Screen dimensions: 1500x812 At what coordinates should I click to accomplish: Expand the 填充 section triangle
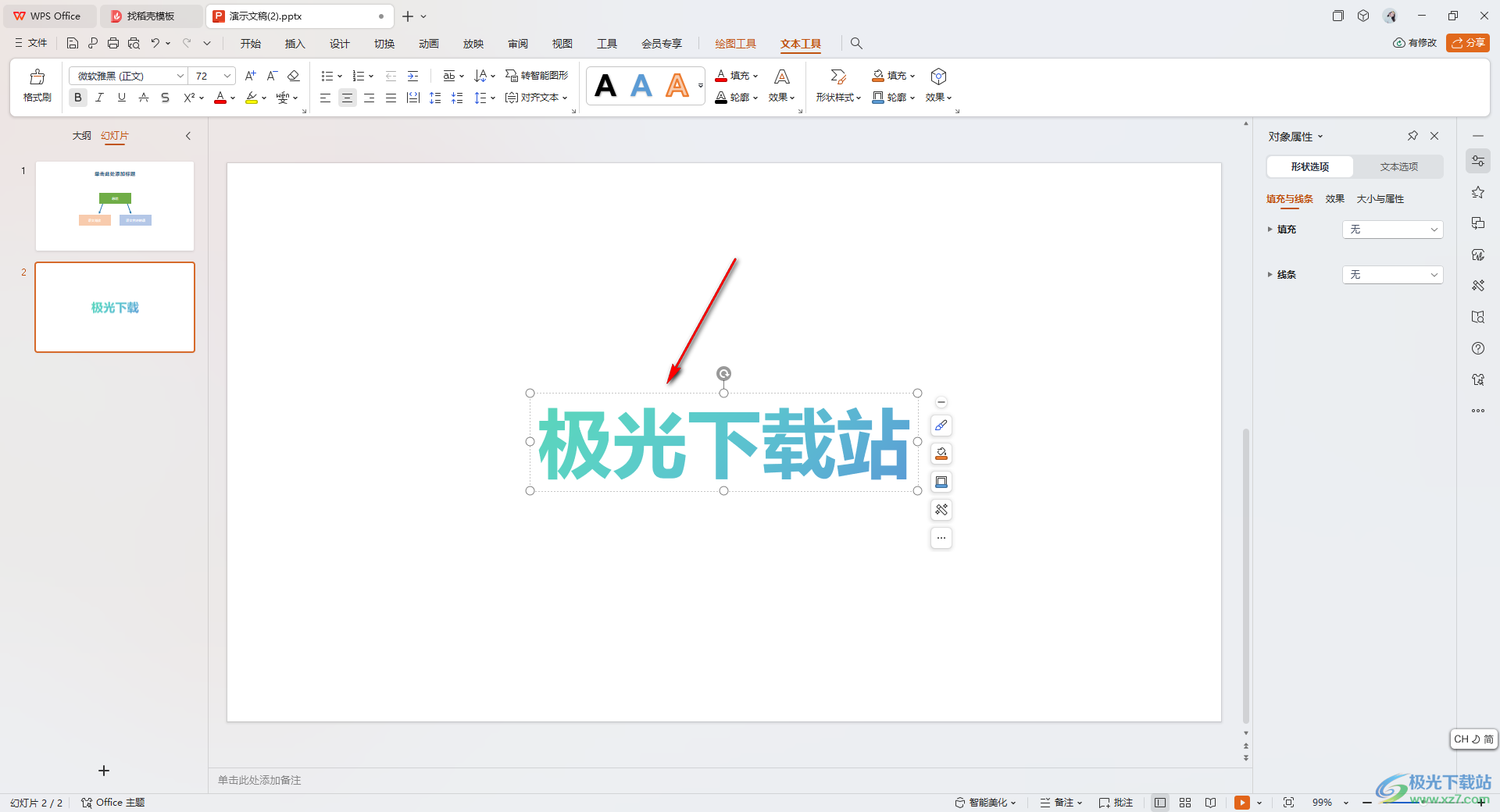click(1270, 230)
